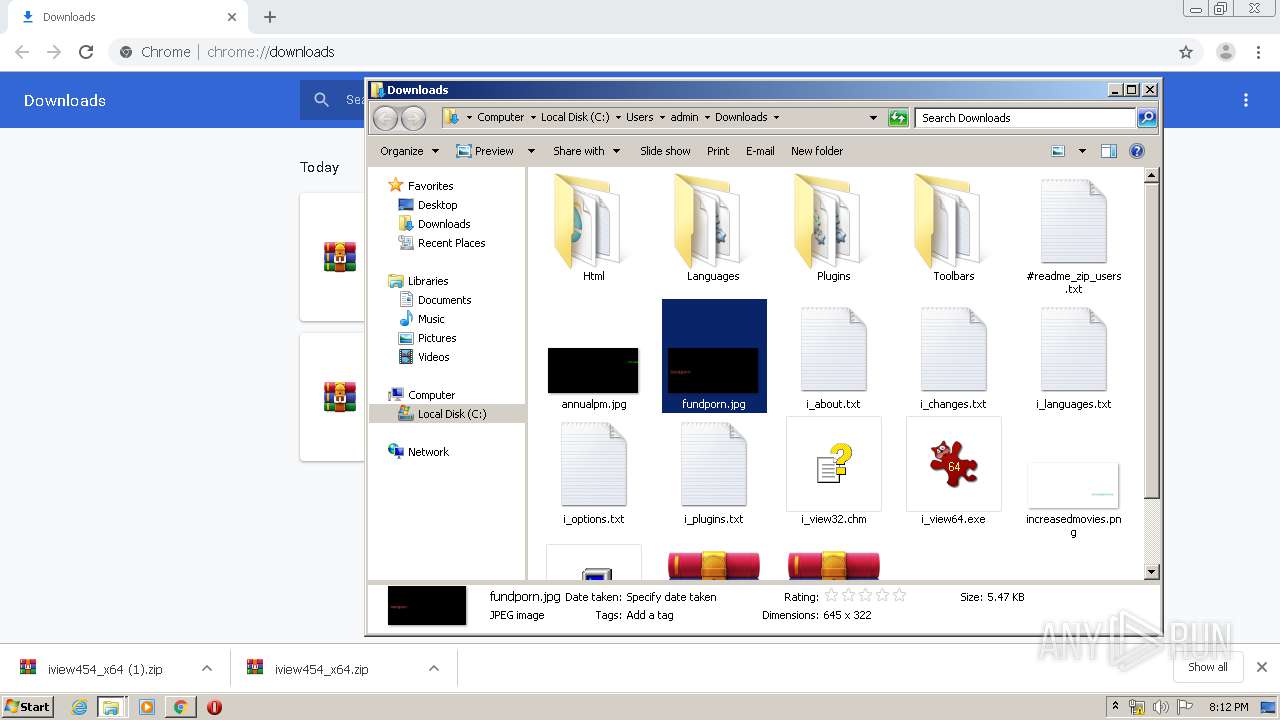Create a New folder

pyautogui.click(x=817, y=151)
